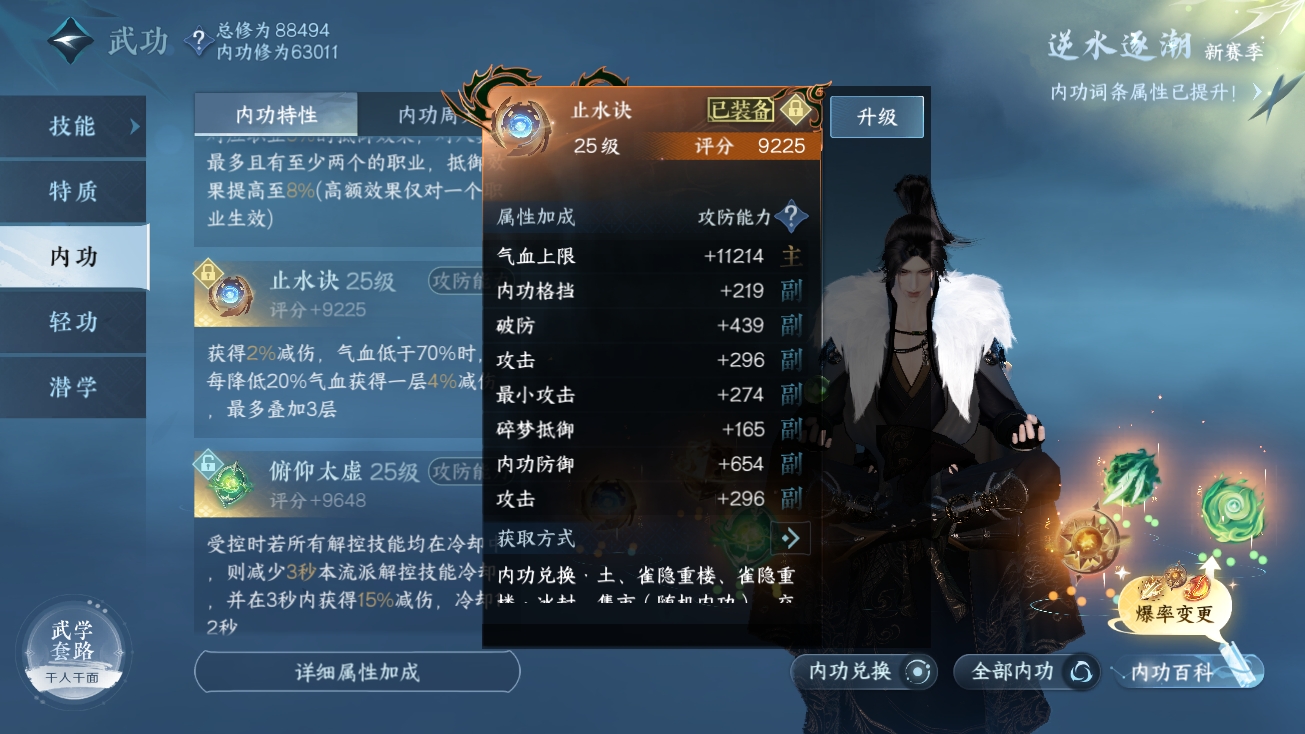
Task: Toggle the lock icon on 止水诀 popup header
Action: click(796, 107)
